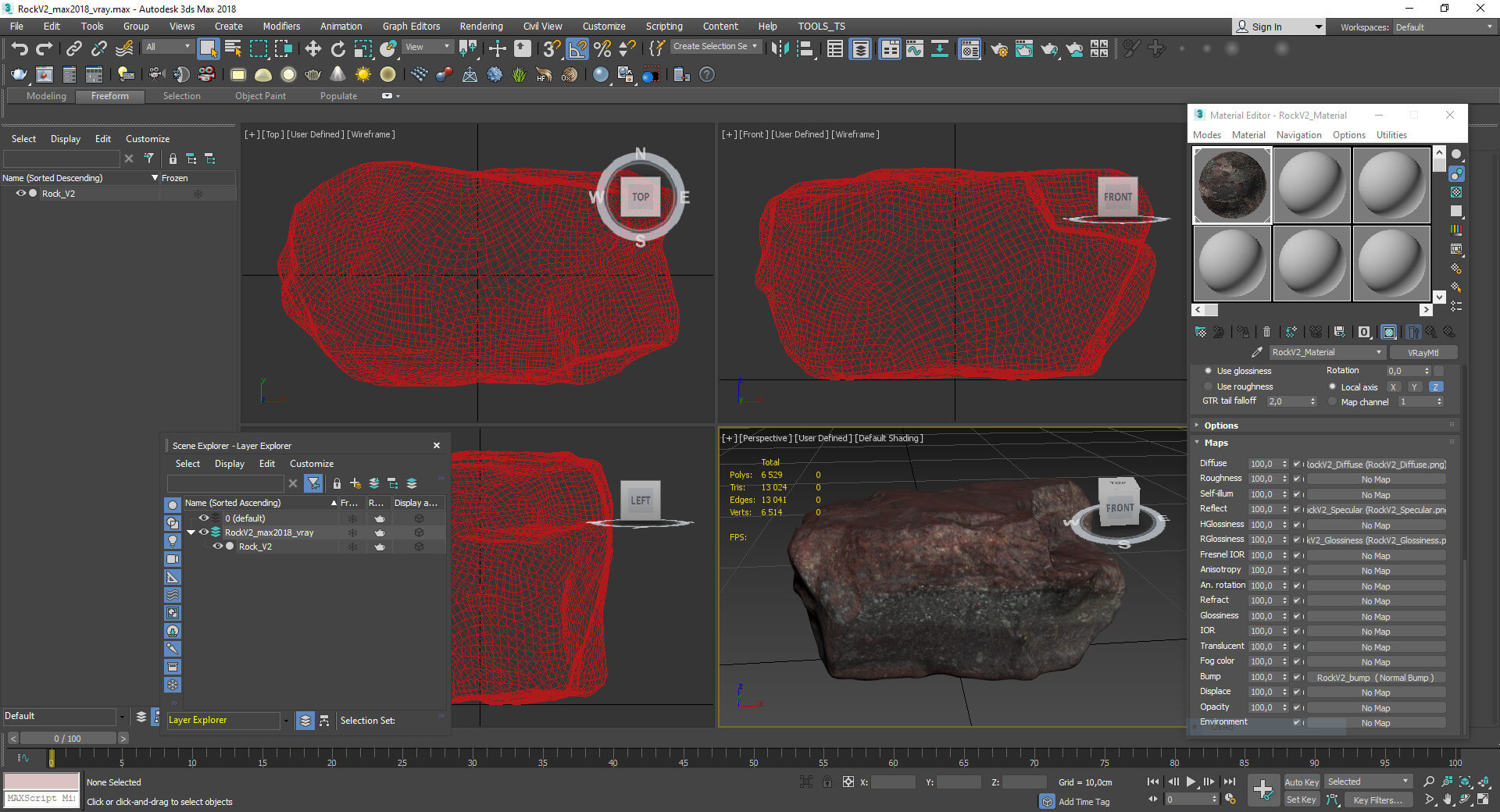Select the rock material sample sphere
This screenshot has width=1500, height=812.
coord(1232,185)
